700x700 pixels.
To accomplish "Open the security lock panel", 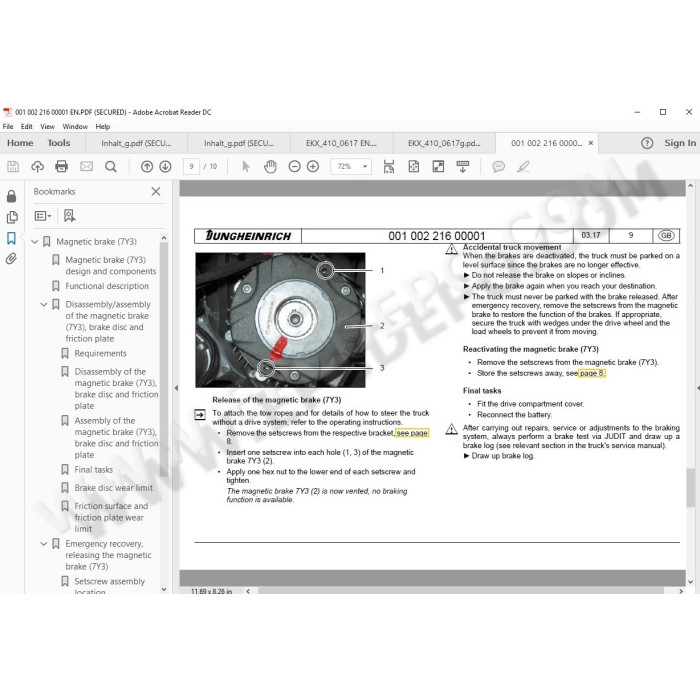I will tap(12, 196).
